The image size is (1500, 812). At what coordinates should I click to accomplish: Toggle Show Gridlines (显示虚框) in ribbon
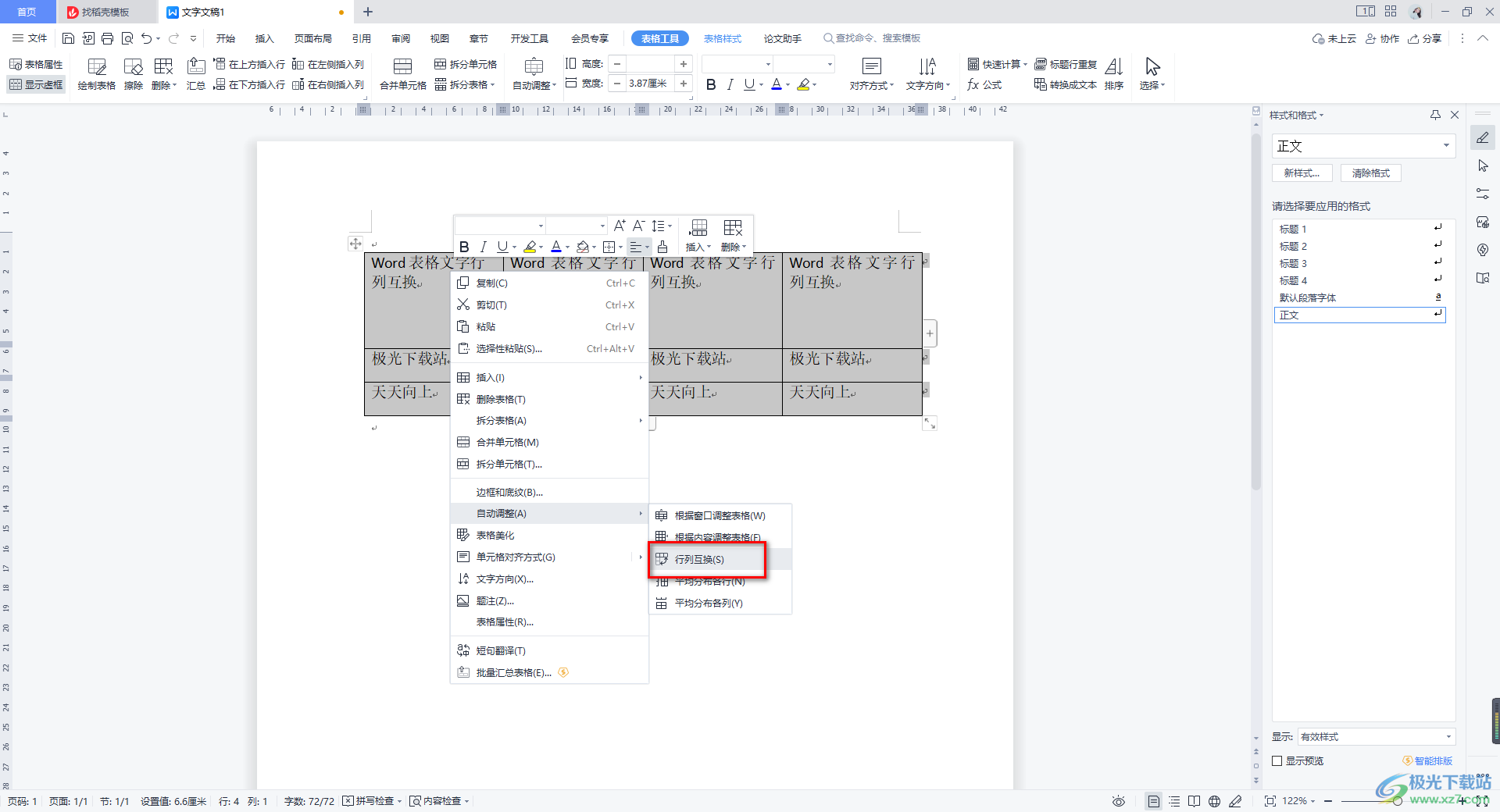36,84
